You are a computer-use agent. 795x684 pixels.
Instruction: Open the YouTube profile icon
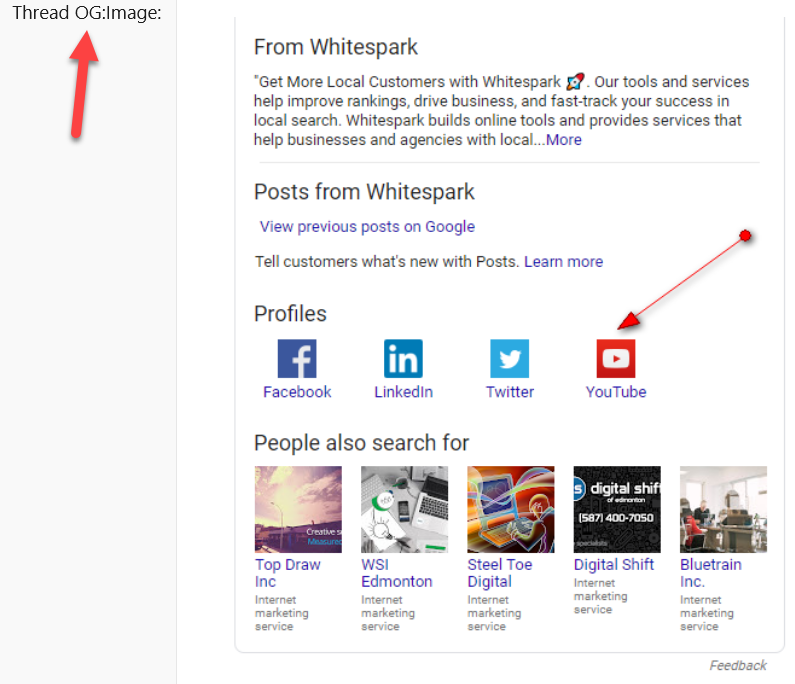point(616,358)
